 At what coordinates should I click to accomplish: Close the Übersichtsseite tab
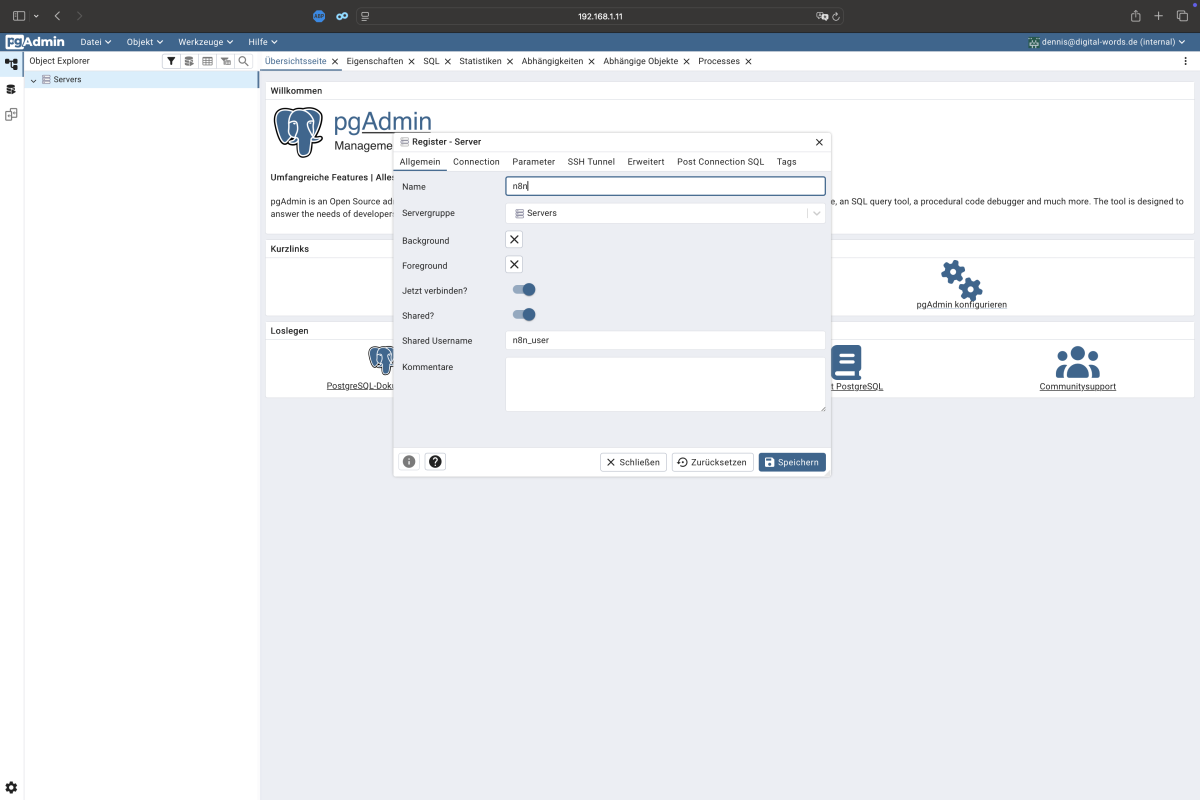(x=335, y=61)
